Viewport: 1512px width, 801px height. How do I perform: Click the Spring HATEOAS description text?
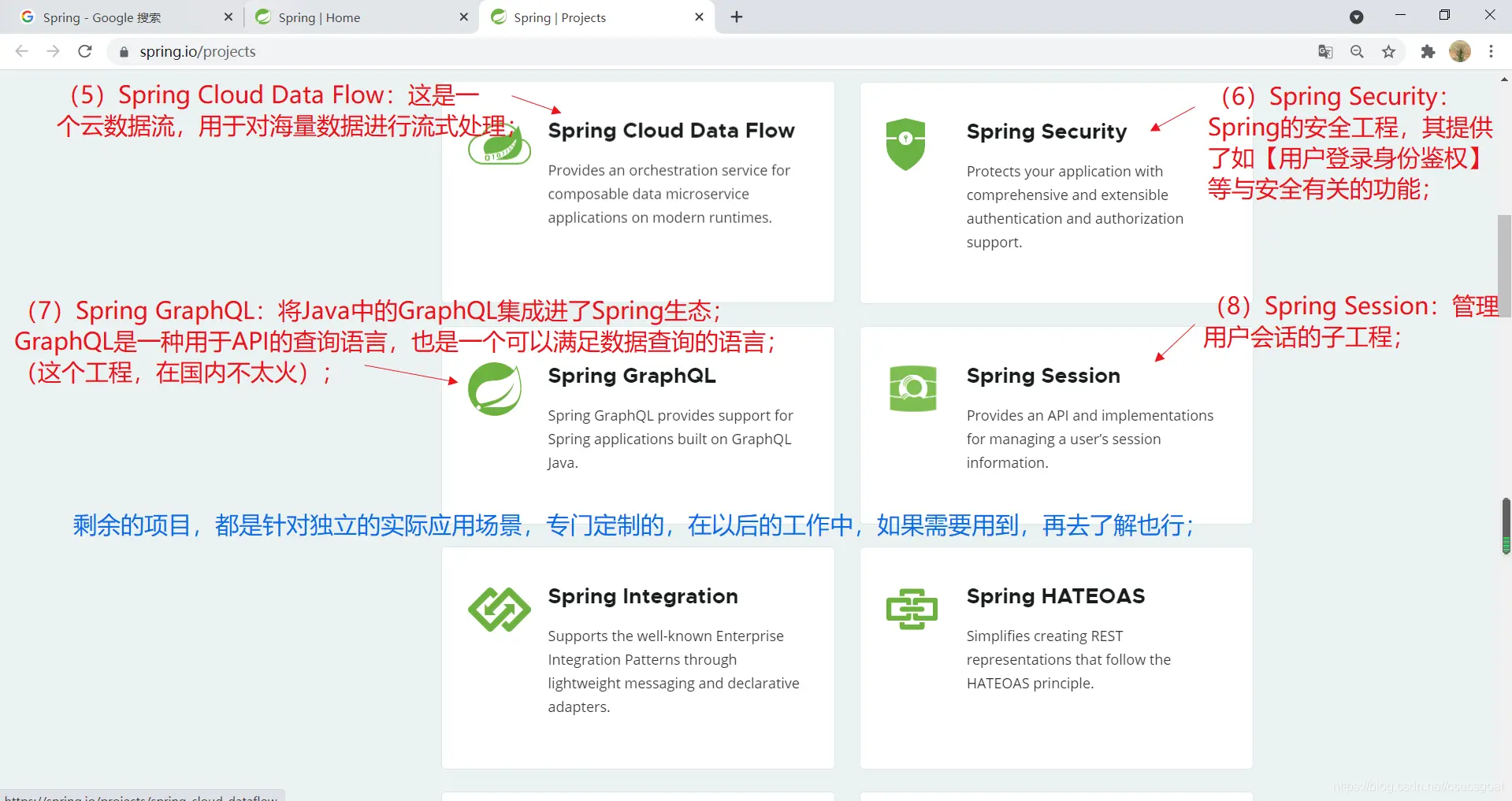coord(1068,659)
